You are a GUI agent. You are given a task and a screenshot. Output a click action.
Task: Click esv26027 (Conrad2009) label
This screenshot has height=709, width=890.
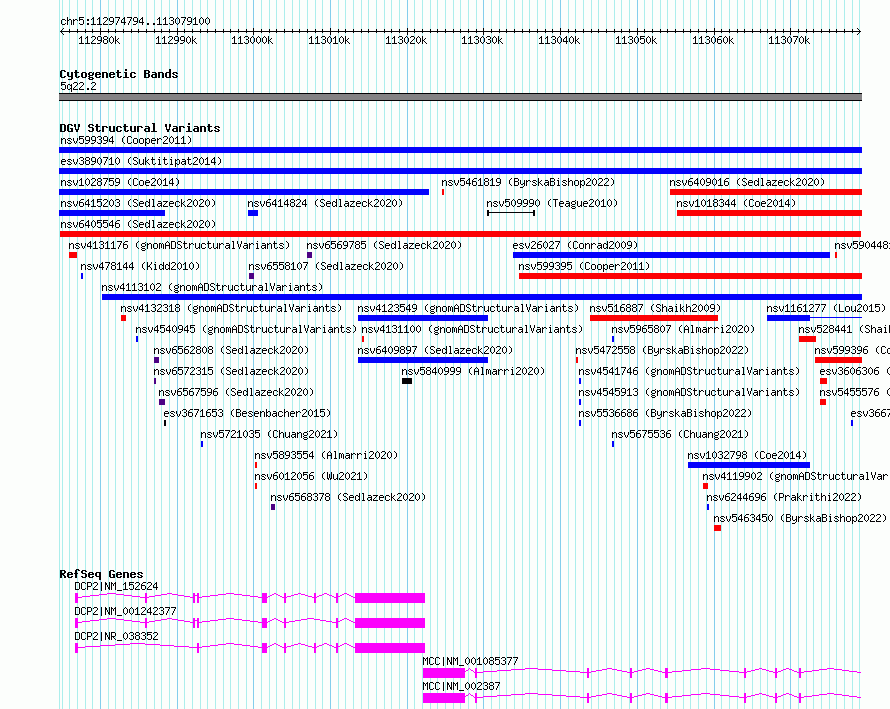pyautogui.click(x=575, y=245)
